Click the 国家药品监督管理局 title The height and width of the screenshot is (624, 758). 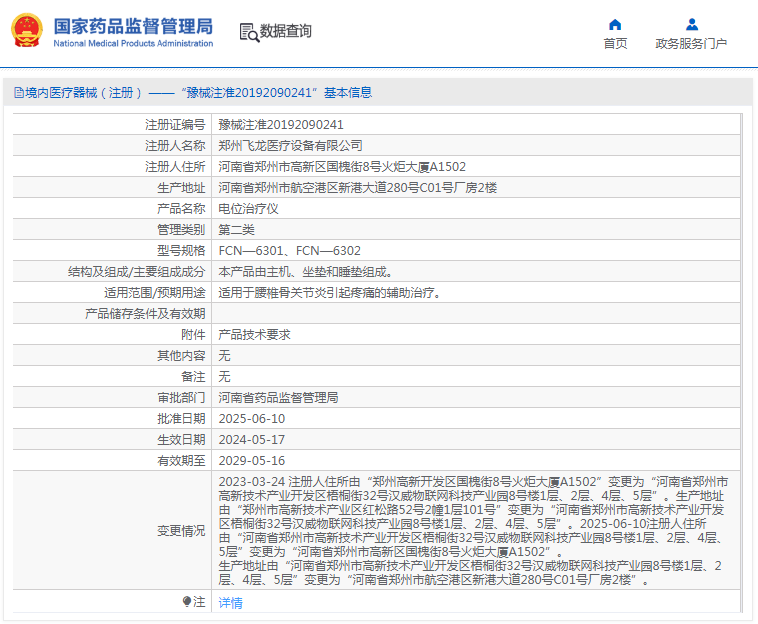click(x=133, y=26)
